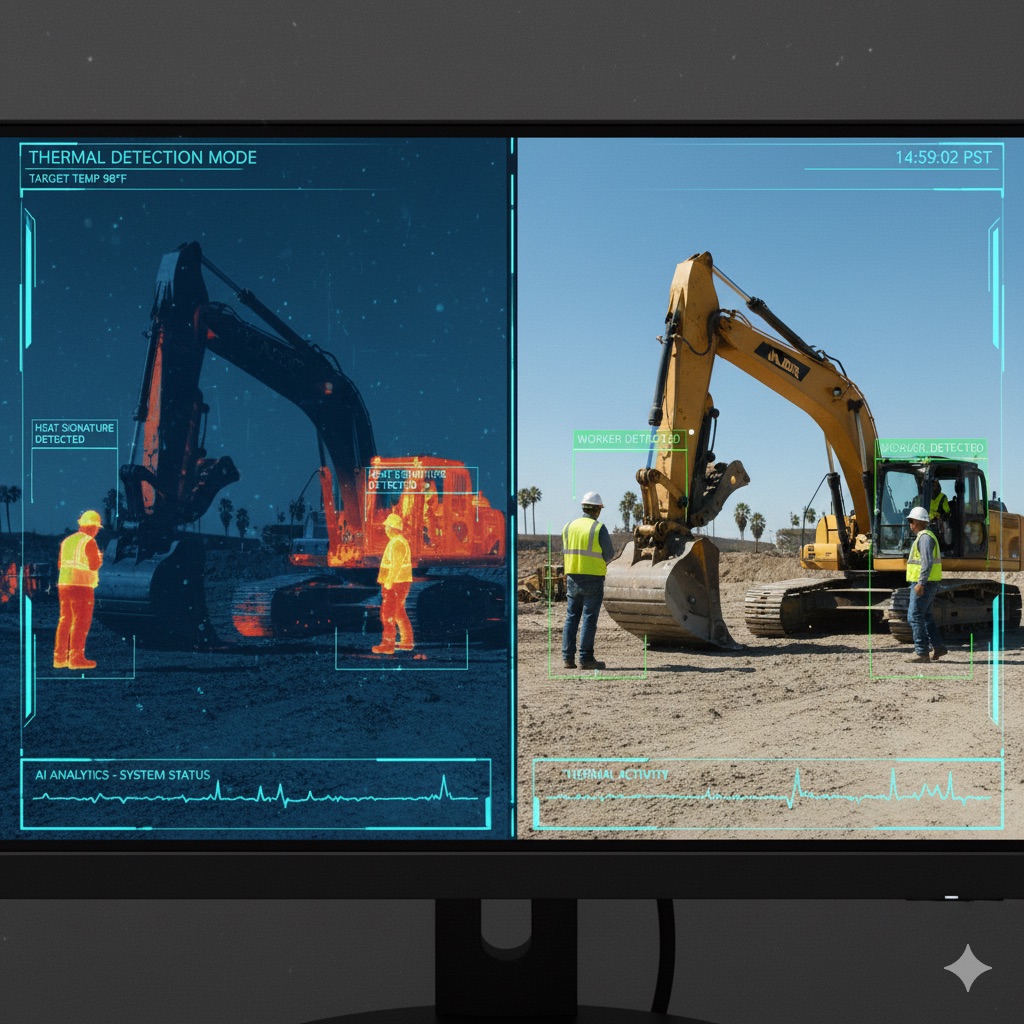1024x1024 pixels.
Task: Select the left worker in camera view
Action: (x=584, y=580)
